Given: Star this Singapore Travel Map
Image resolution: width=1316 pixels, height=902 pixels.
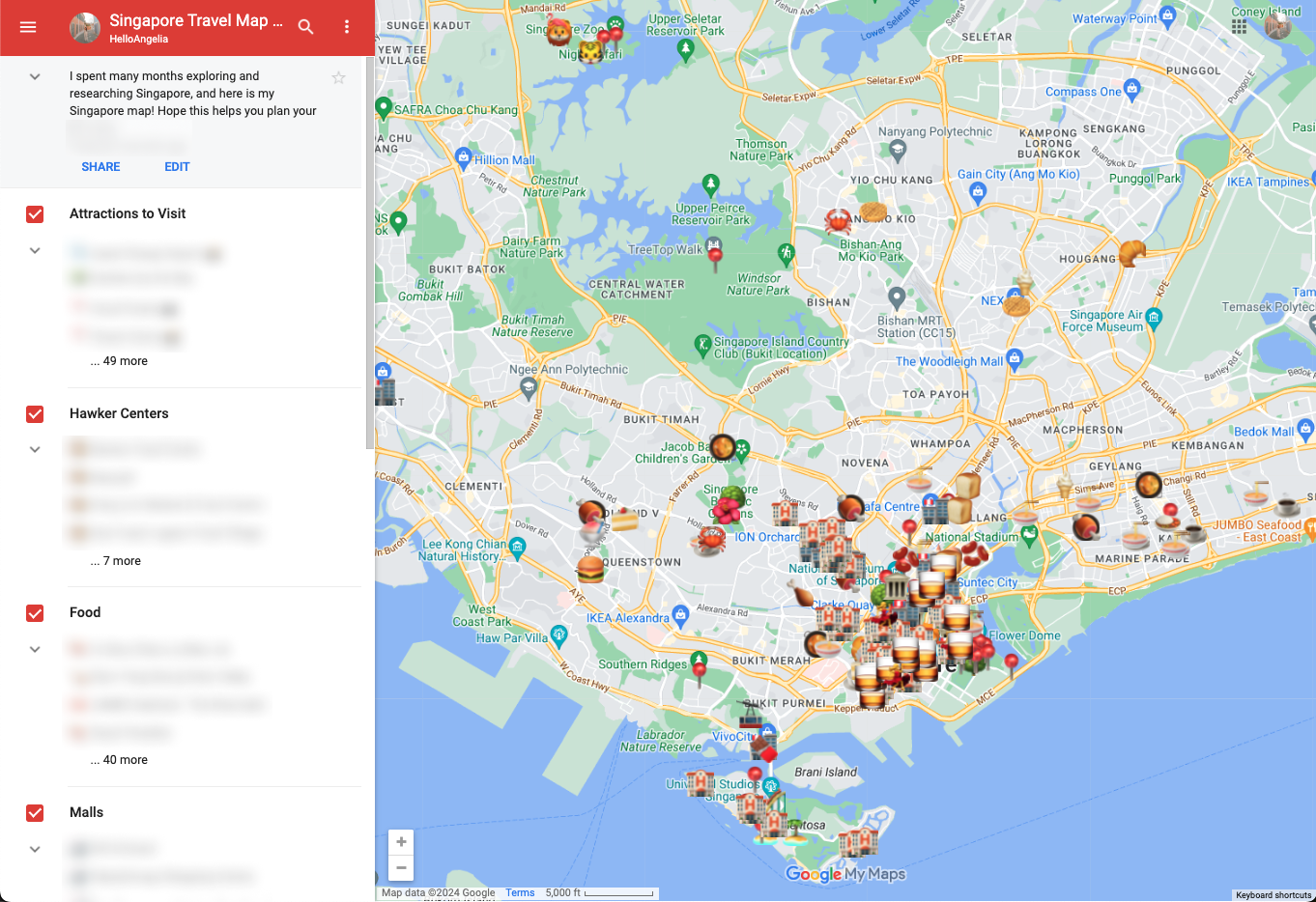Looking at the screenshot, I should 338,77.
